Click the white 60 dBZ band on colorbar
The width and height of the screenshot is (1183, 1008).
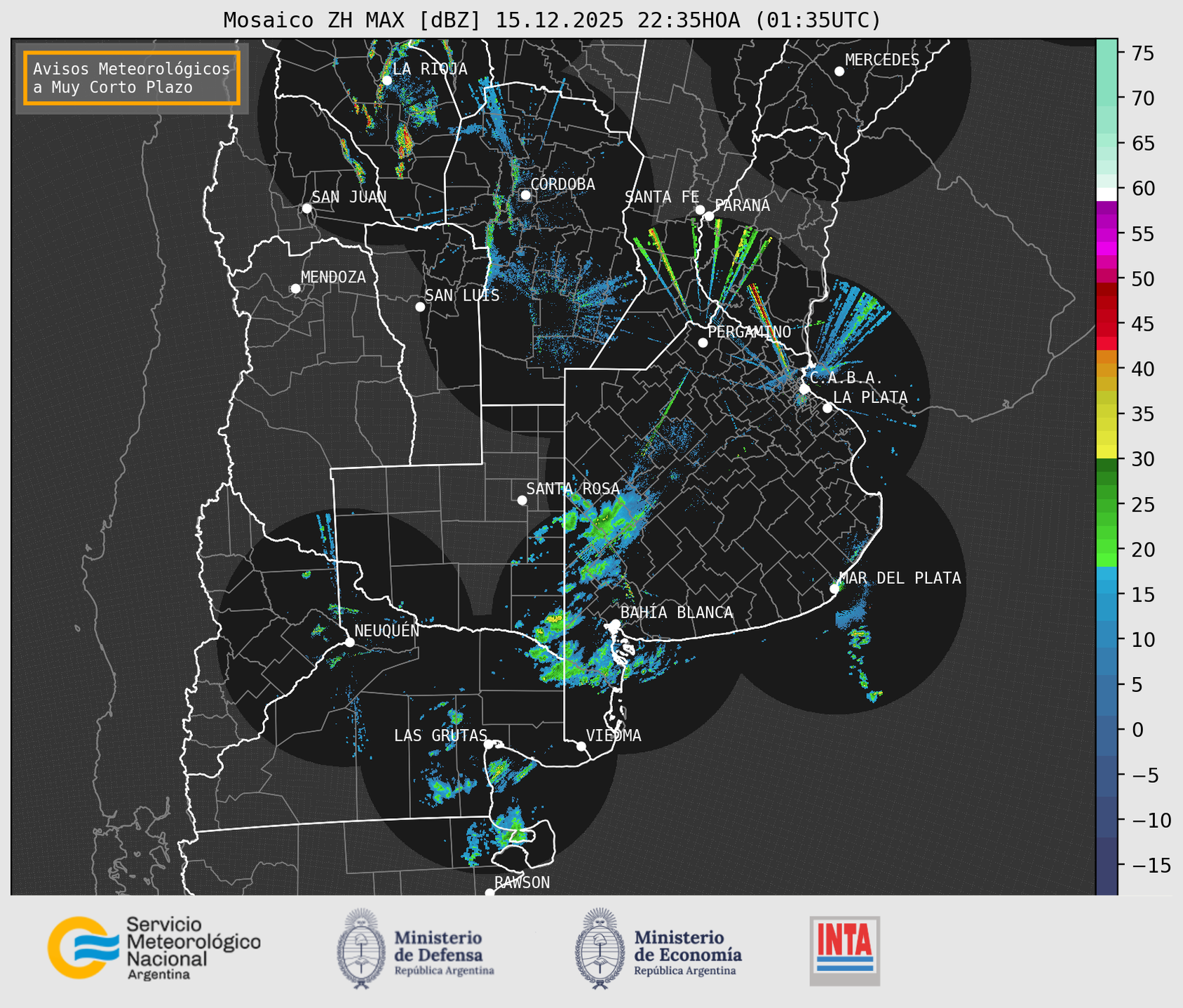pyautogui.click(x=1106, y=194)
